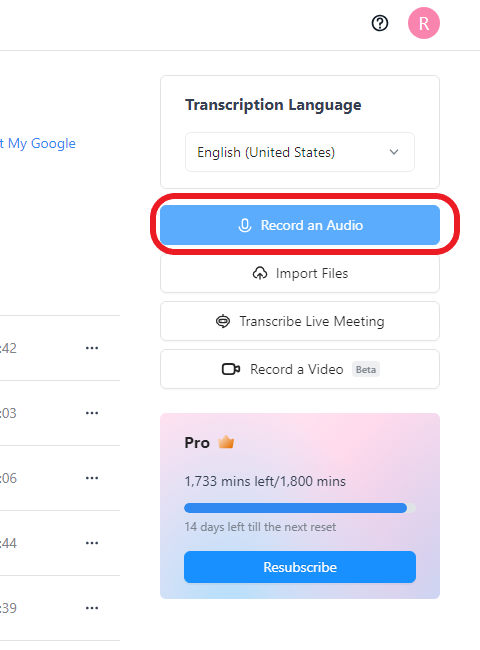This screenshot has width=480, height=650.
Task: Click the cloud upload icon for Import Files
Action: [260, 273]
